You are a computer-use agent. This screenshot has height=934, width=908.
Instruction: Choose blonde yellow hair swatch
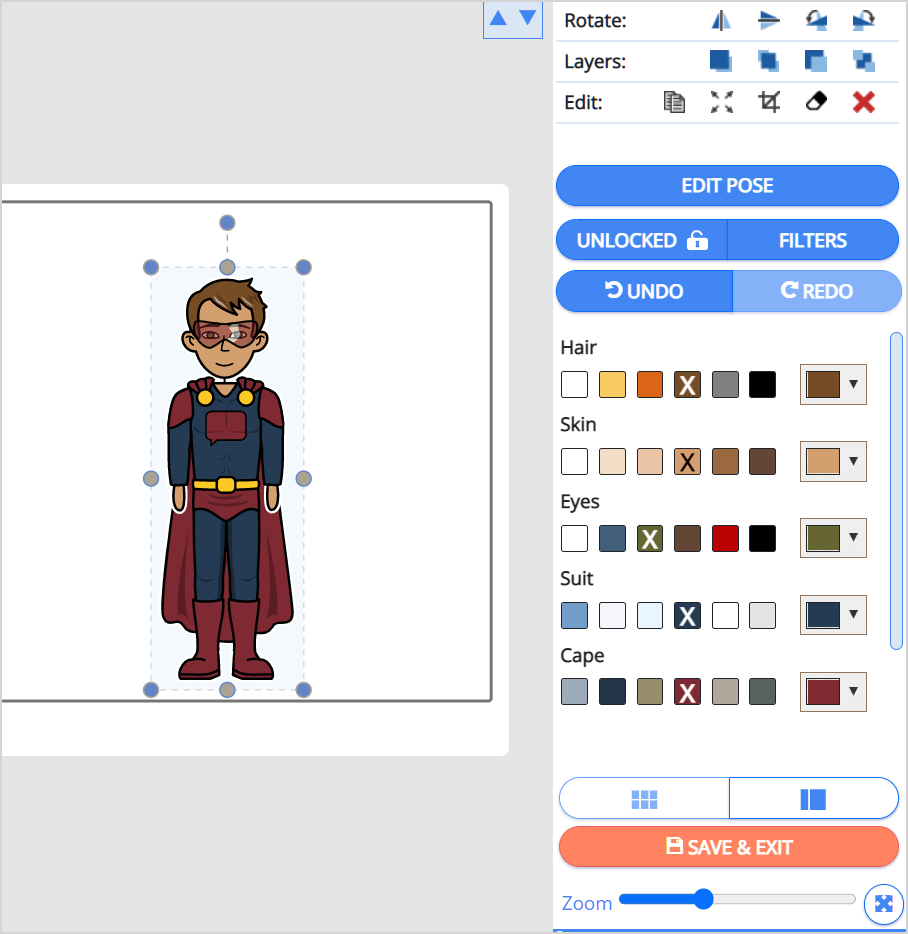tap(612, 384)
